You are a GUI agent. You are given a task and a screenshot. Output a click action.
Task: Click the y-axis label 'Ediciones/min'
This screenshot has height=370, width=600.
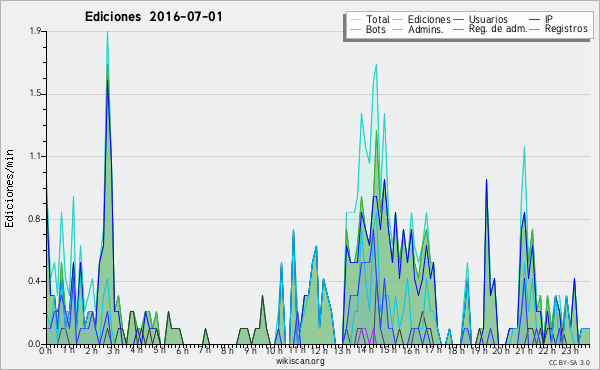[x=9, y=188]
